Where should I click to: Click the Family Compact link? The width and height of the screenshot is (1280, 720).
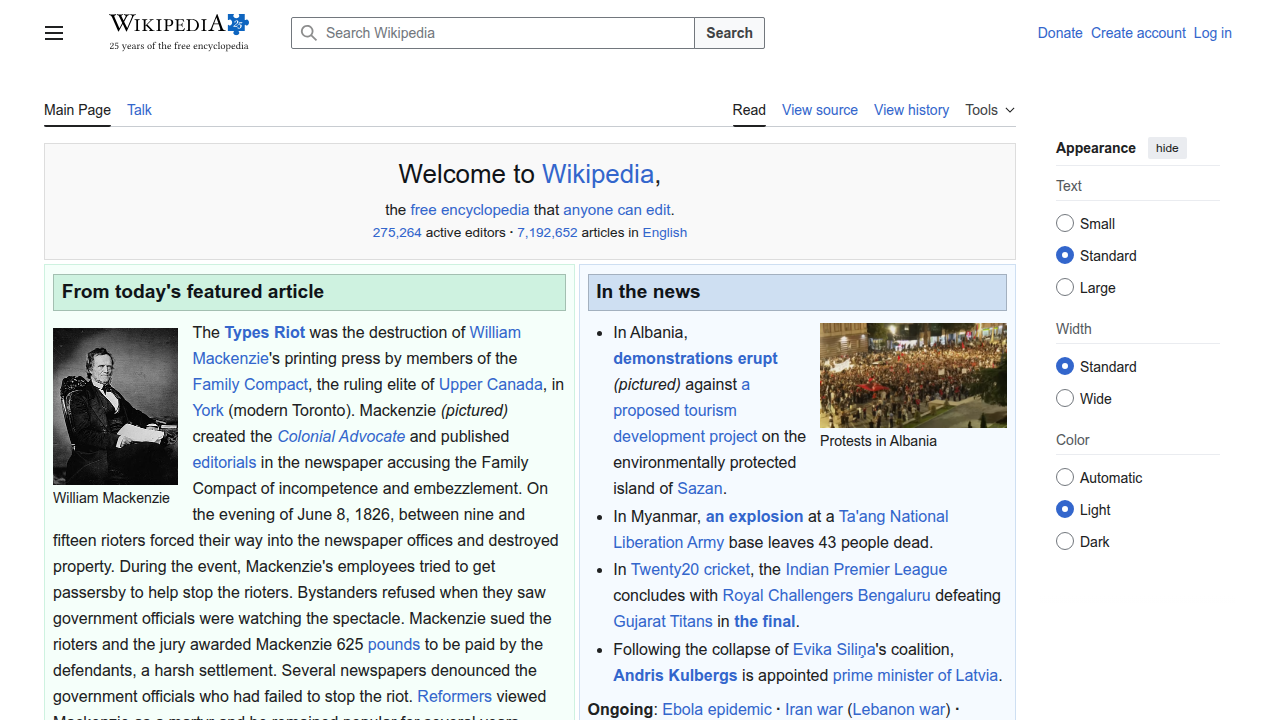point(250,384)
